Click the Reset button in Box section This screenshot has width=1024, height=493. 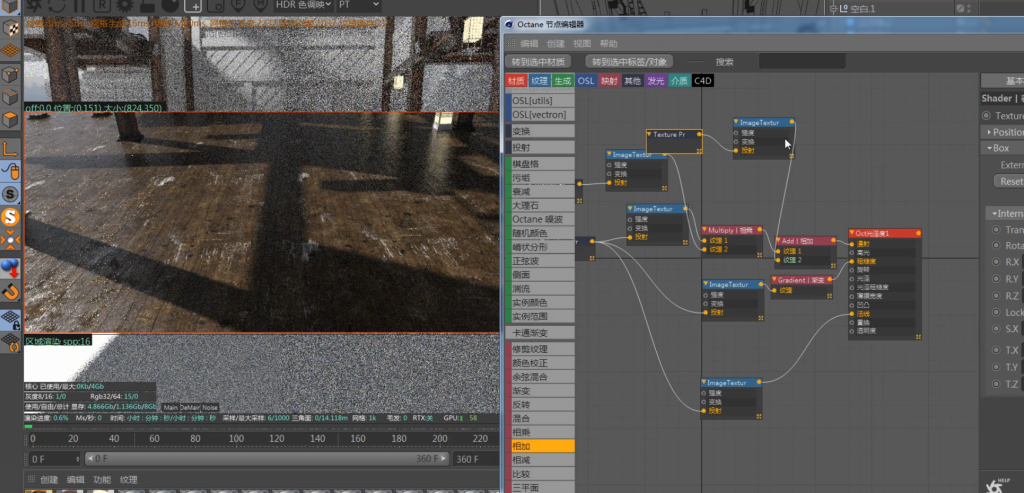pos(1008,181)
